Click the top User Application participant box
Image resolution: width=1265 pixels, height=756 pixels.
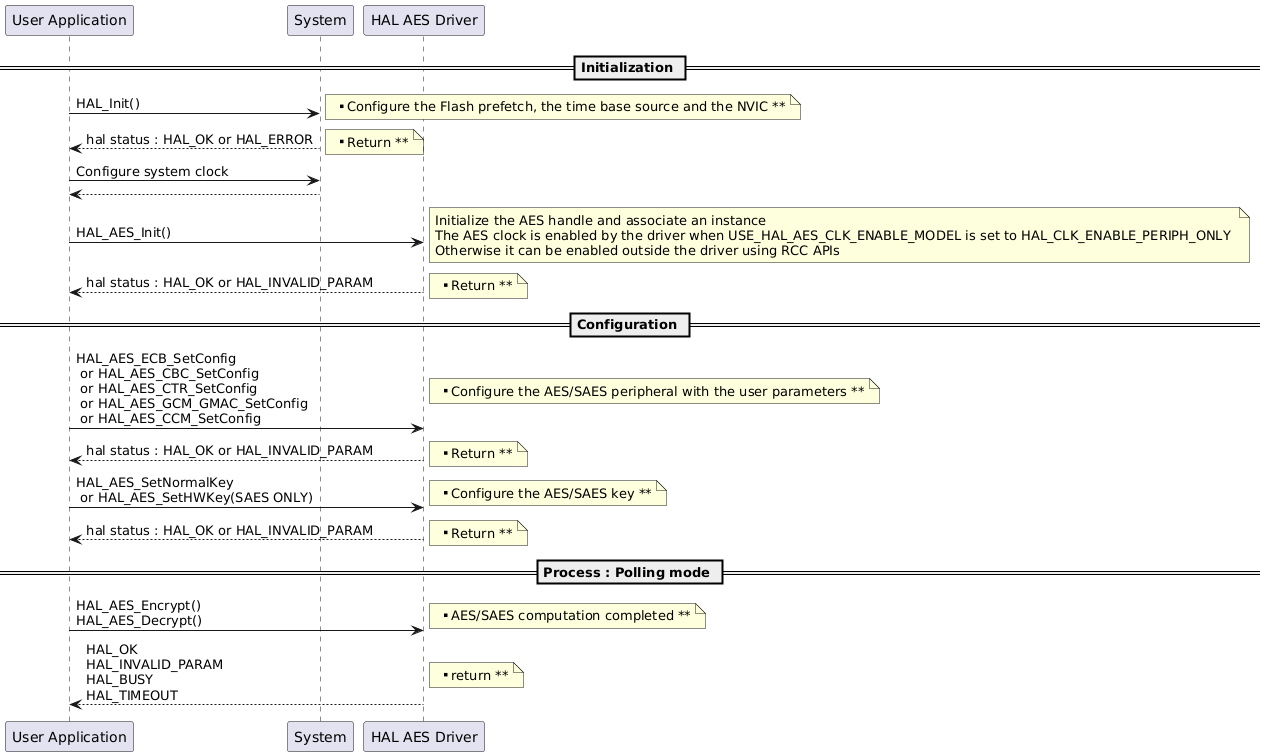coord(68,20)
